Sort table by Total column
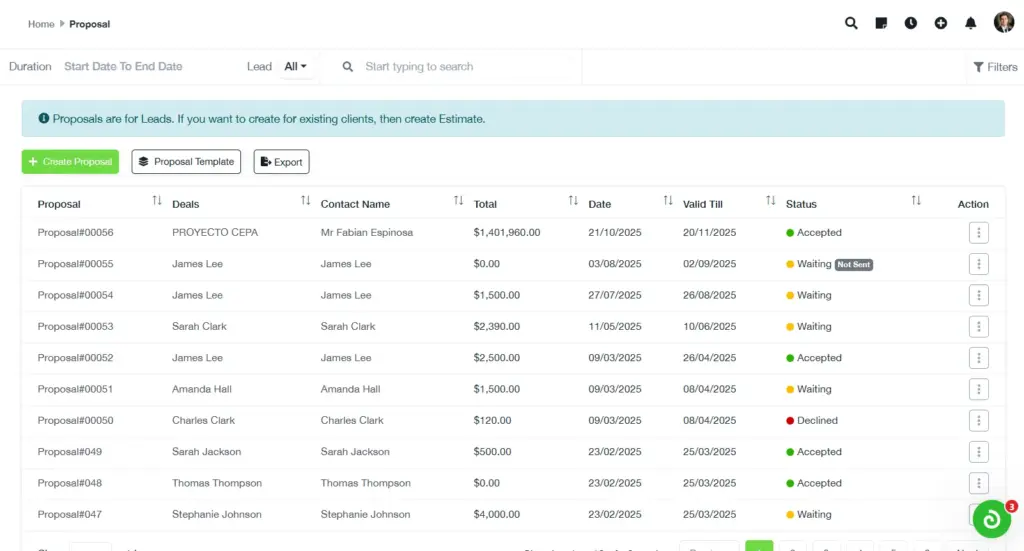1024x551 pixels. 573,202
